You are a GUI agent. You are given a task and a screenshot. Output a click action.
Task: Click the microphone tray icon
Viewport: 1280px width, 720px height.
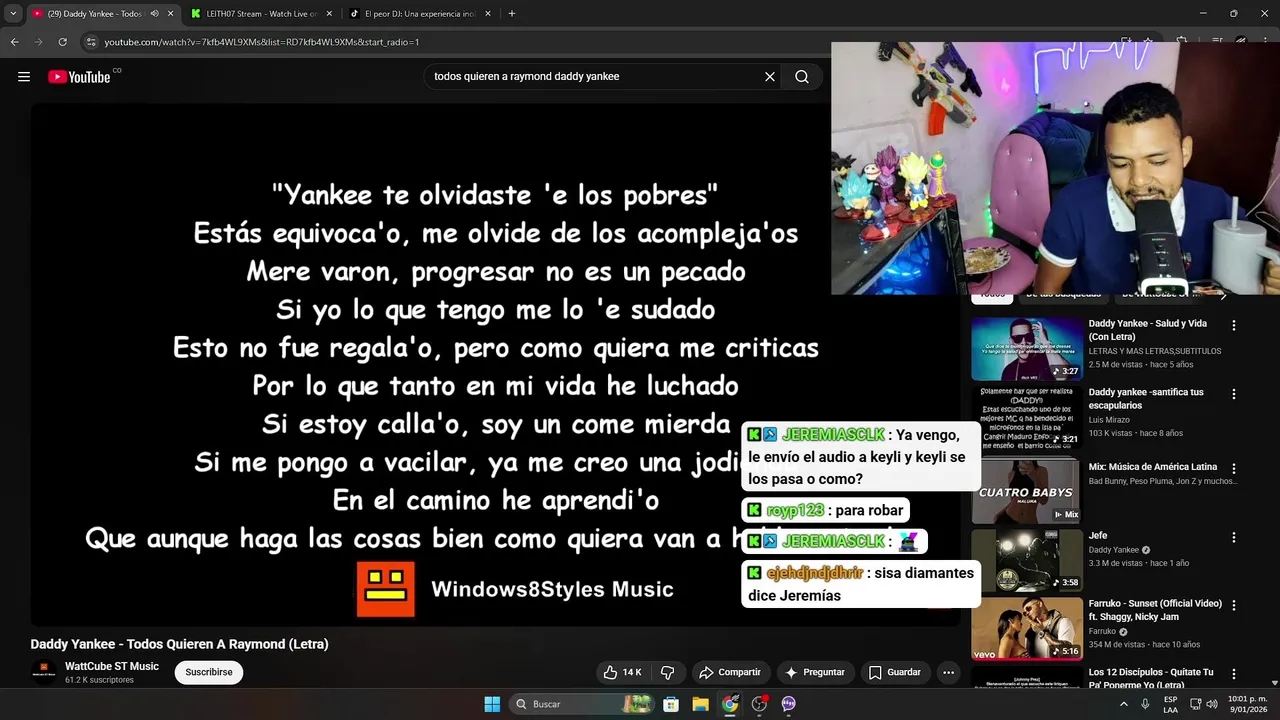1145,704
